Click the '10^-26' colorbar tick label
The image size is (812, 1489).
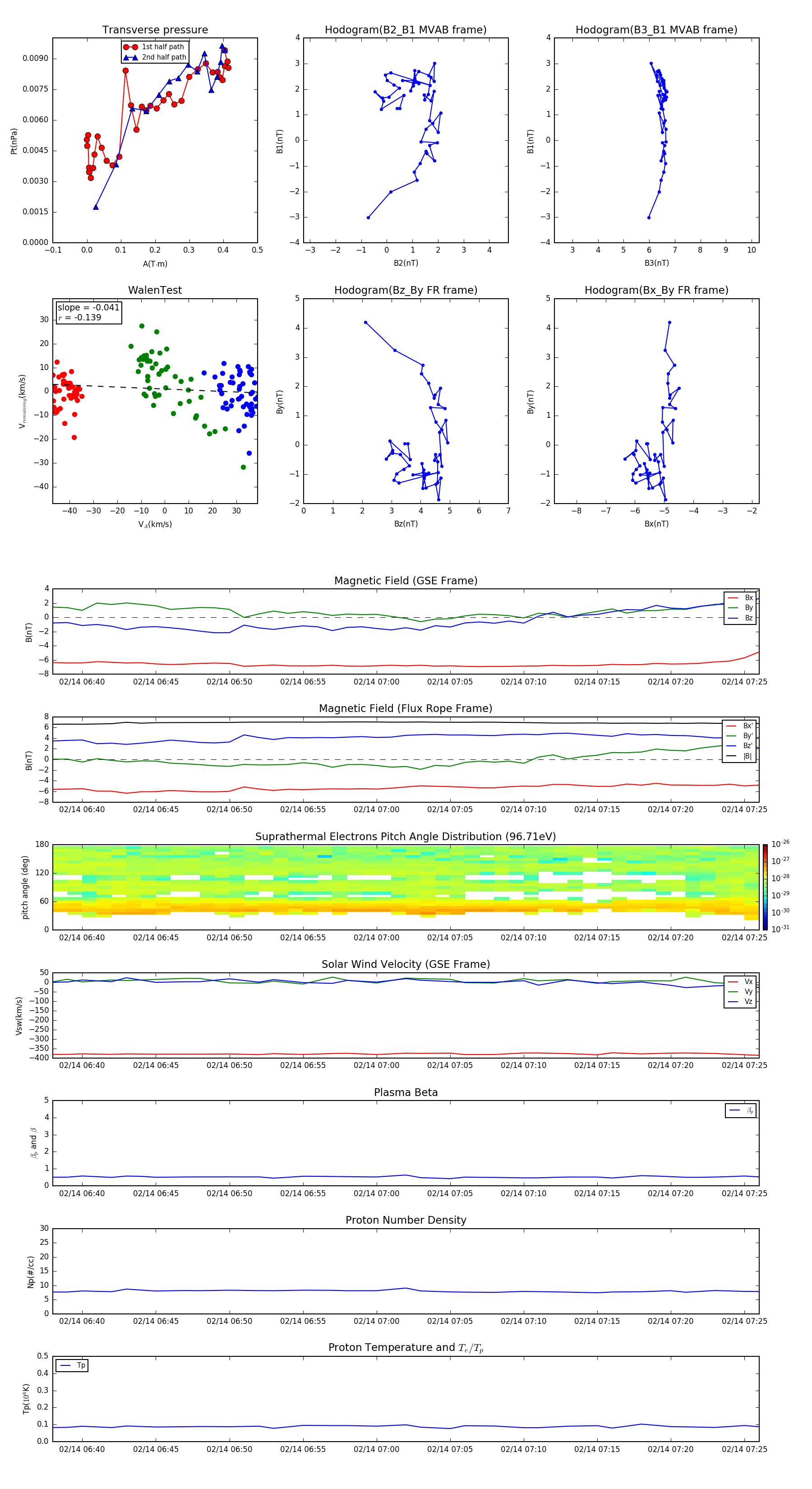pyautogui.click(x=781, y=844)
